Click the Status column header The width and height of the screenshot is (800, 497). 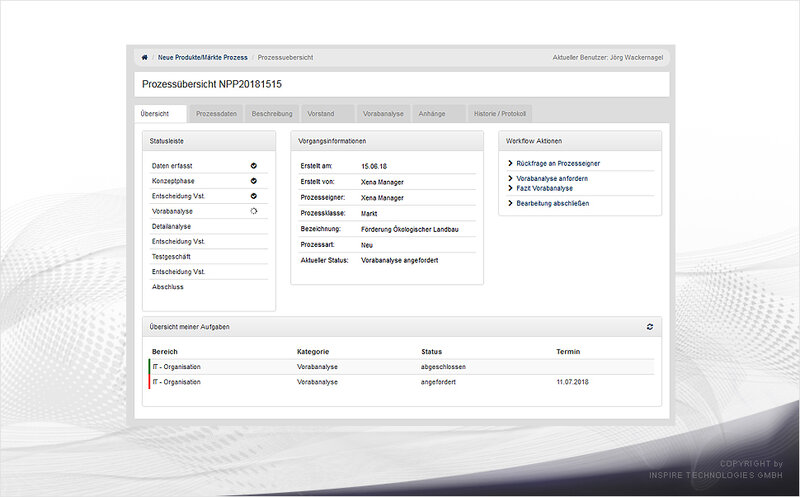[432, 352]
